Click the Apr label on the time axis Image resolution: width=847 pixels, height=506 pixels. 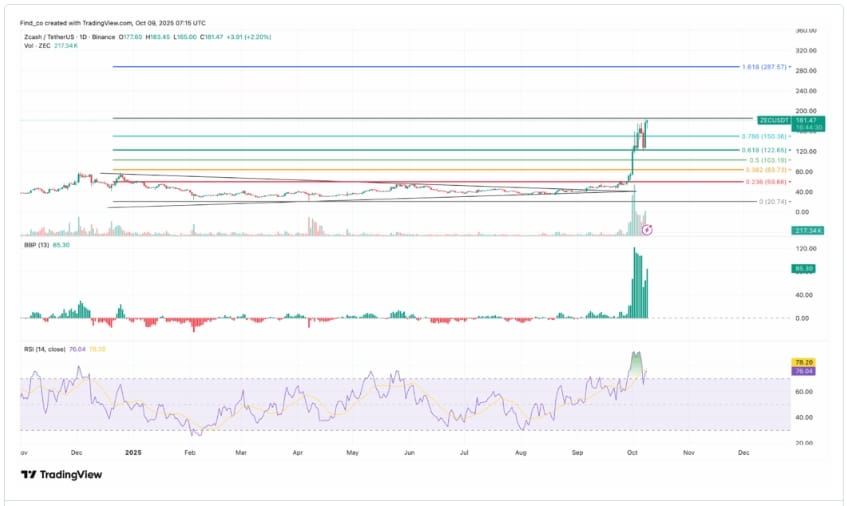(x=298, y=453)
